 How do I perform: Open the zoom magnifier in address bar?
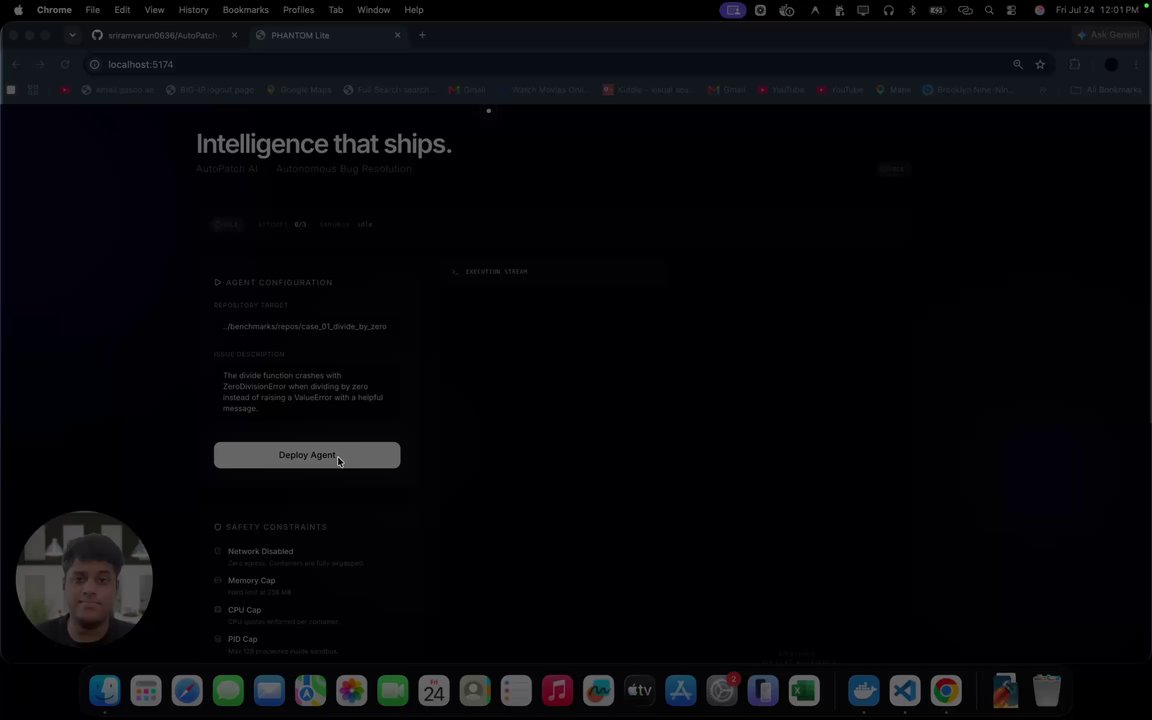[1018, 65]
